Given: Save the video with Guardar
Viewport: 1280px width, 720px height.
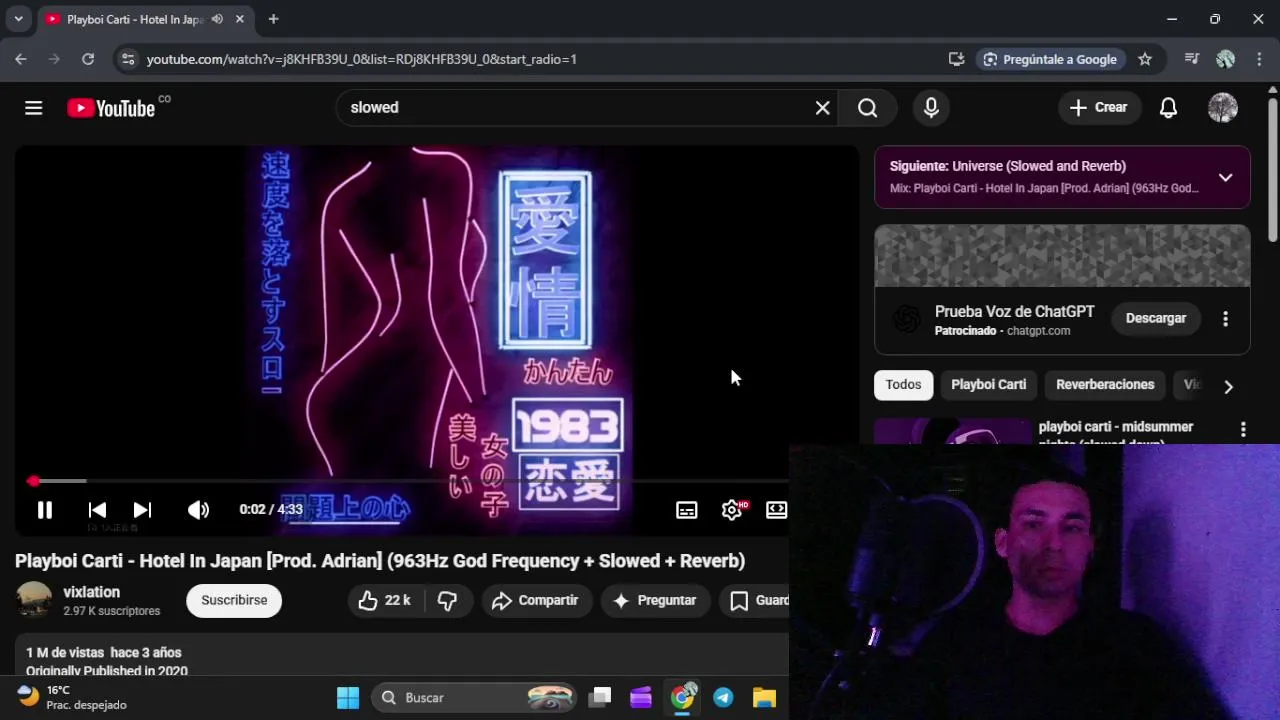Looking at the screenshot, I should coord(755,600).
